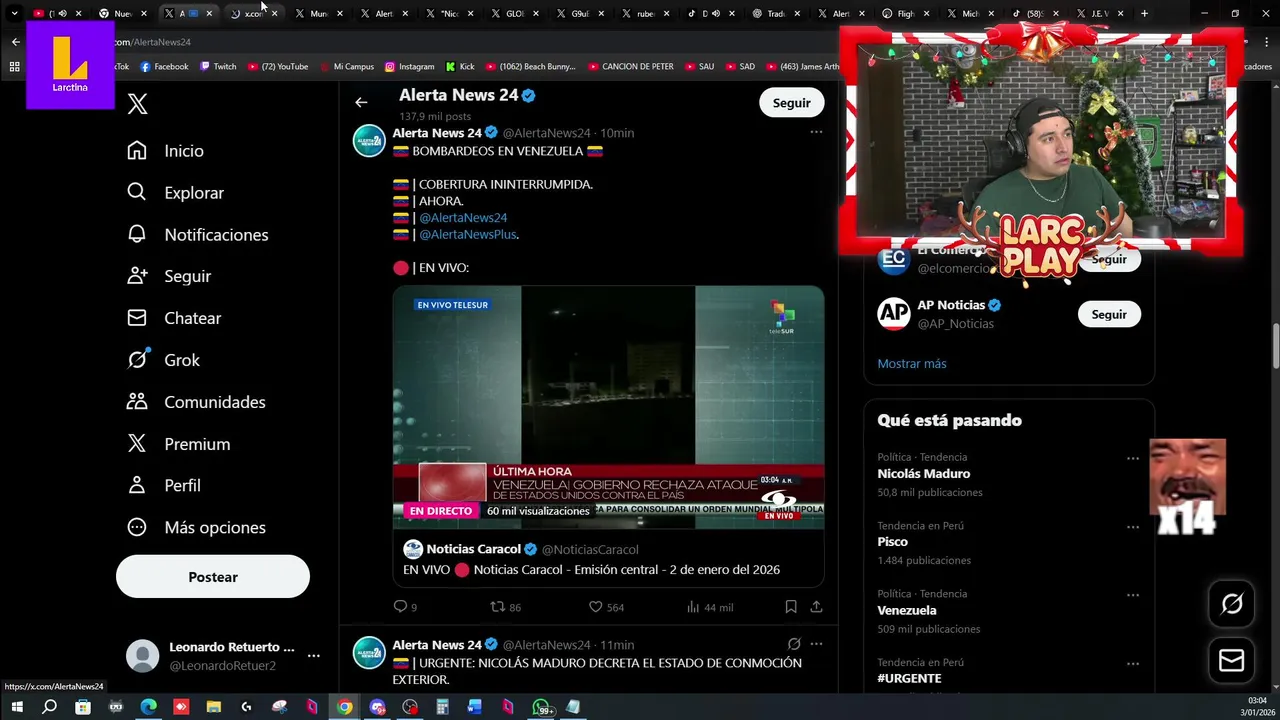Open Explorar in the X sidebar
The height and width of the screenshot is (720, 1280).
pyautogui.click(x=175, y=192)
